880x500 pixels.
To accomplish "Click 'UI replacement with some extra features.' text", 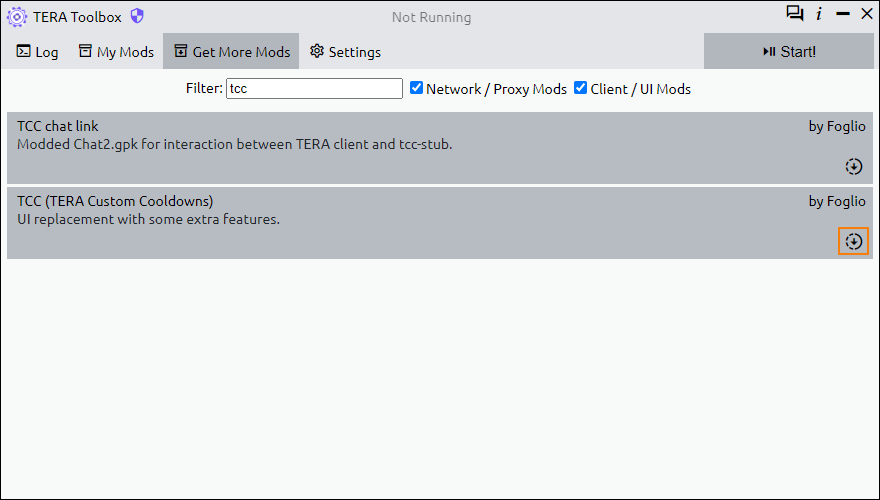I will pyautogui.click(x=148, y=219).
